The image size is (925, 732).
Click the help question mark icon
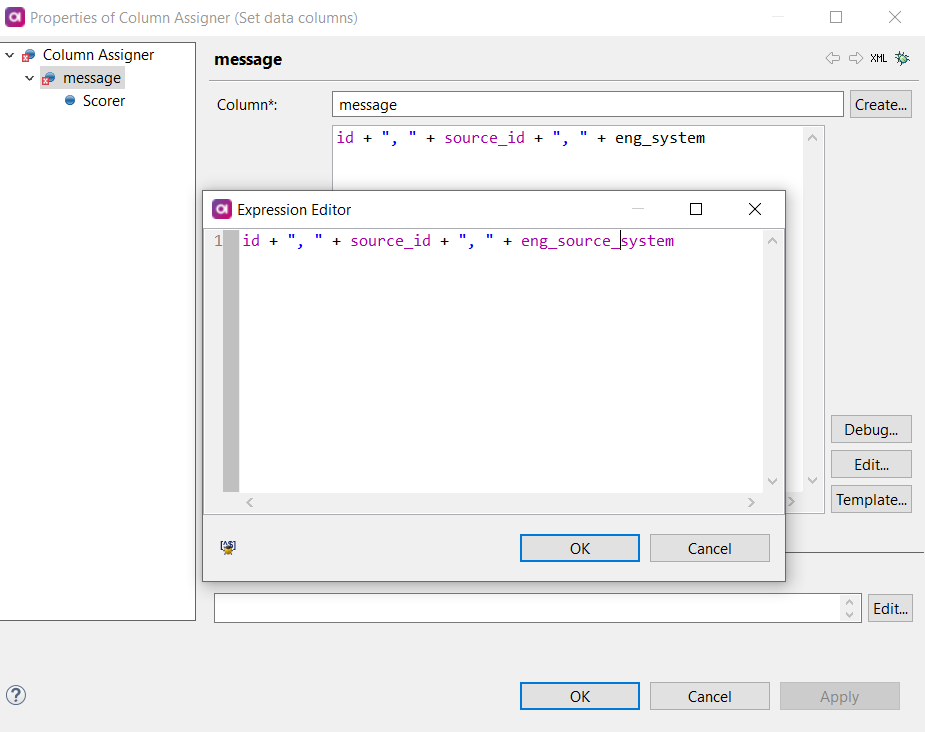point(16,695)
